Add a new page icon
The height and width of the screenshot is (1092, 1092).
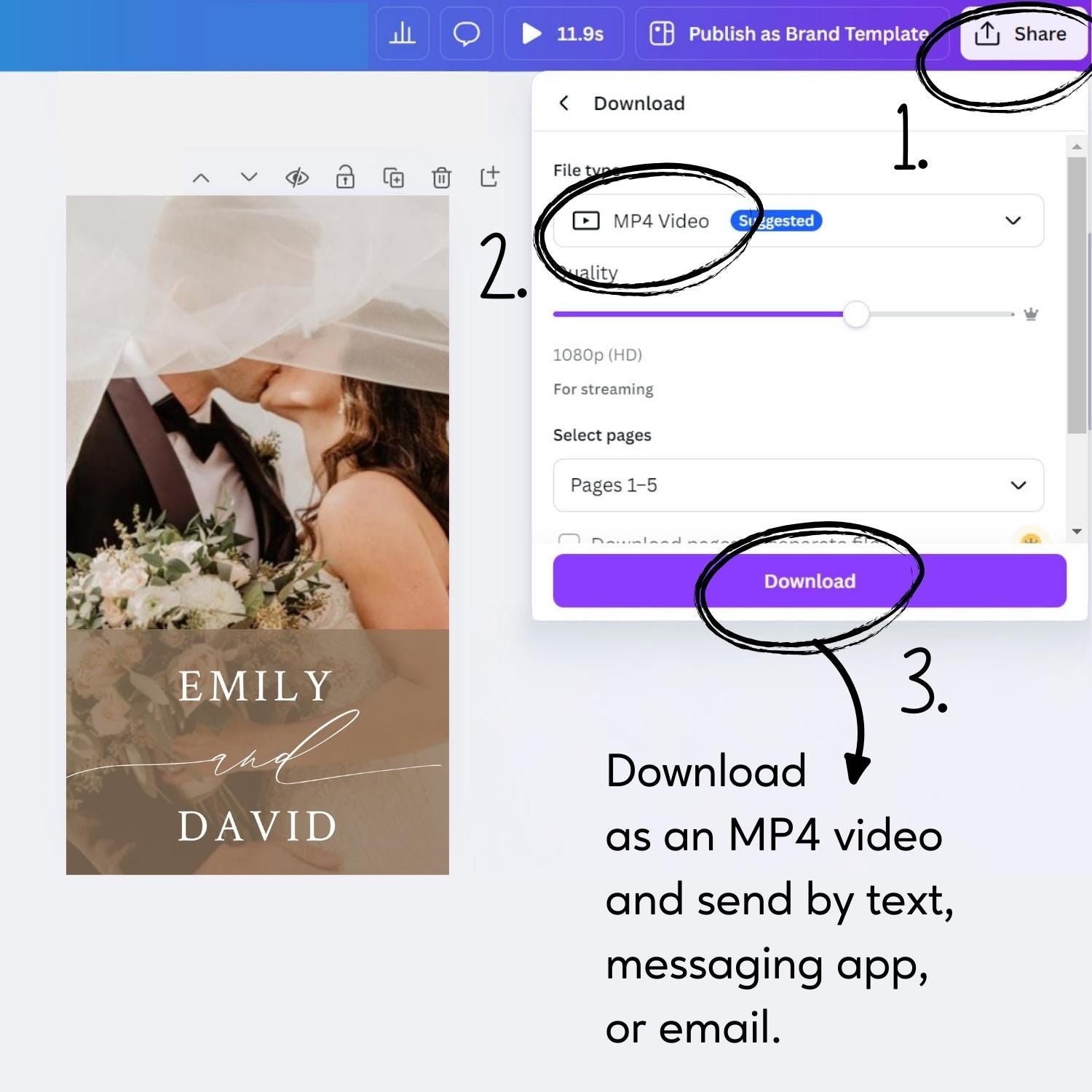point(489,177)
